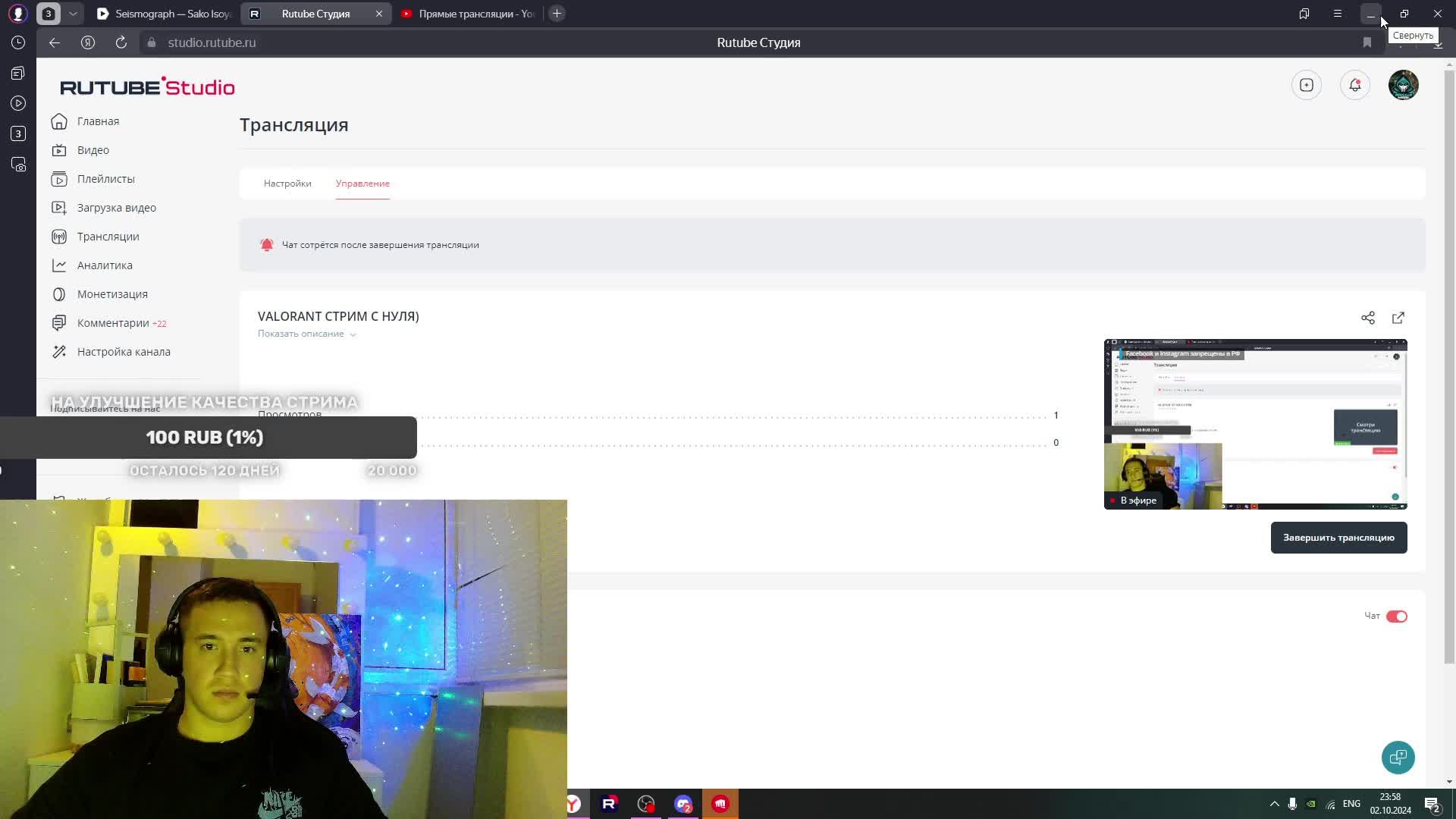Click the RUTUBE Studio logo
1456x819 pixels.
(147, 87)
